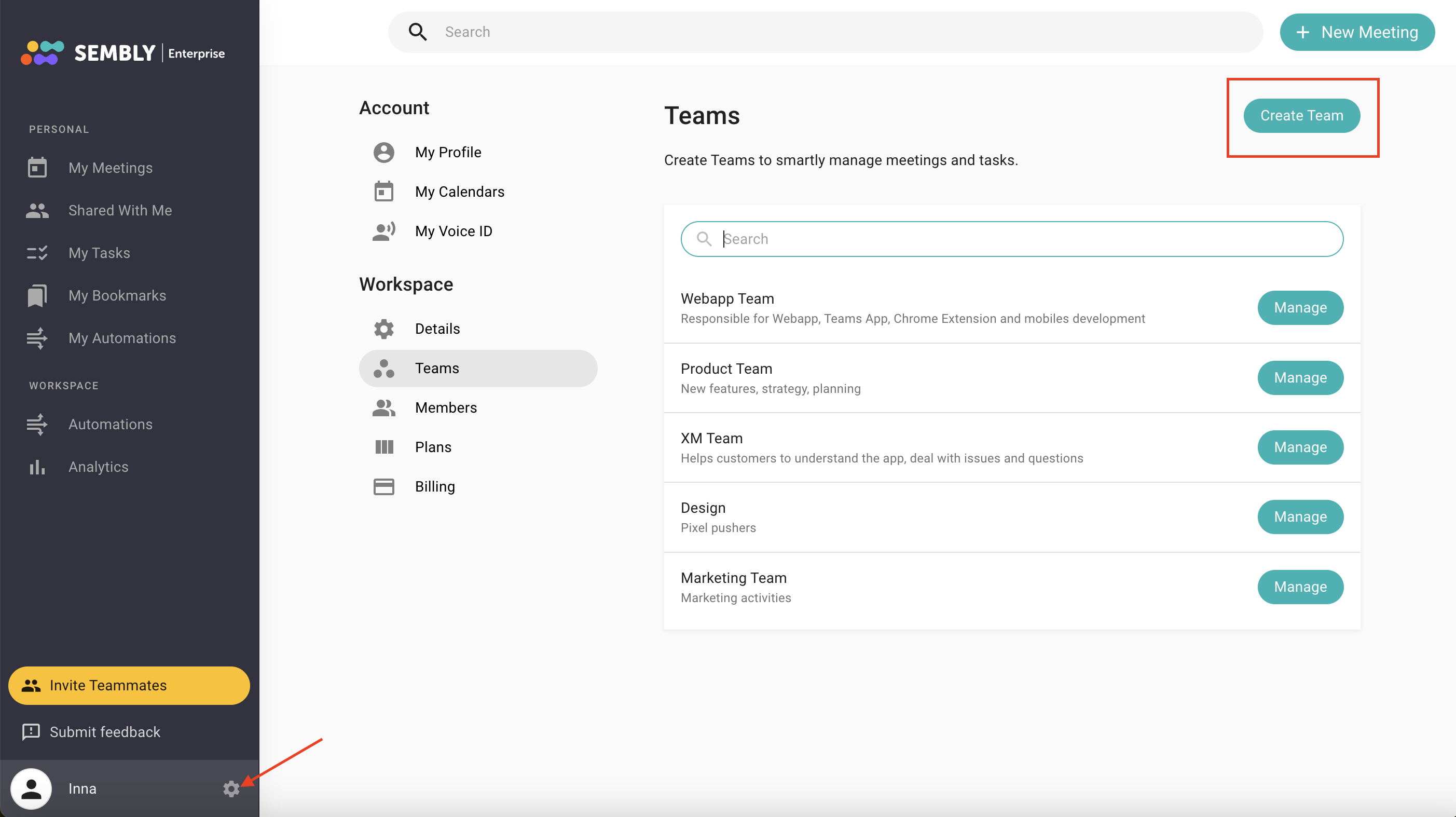Click the Shared With Me people icon
1456x817 pixels.
pos(37,210)
